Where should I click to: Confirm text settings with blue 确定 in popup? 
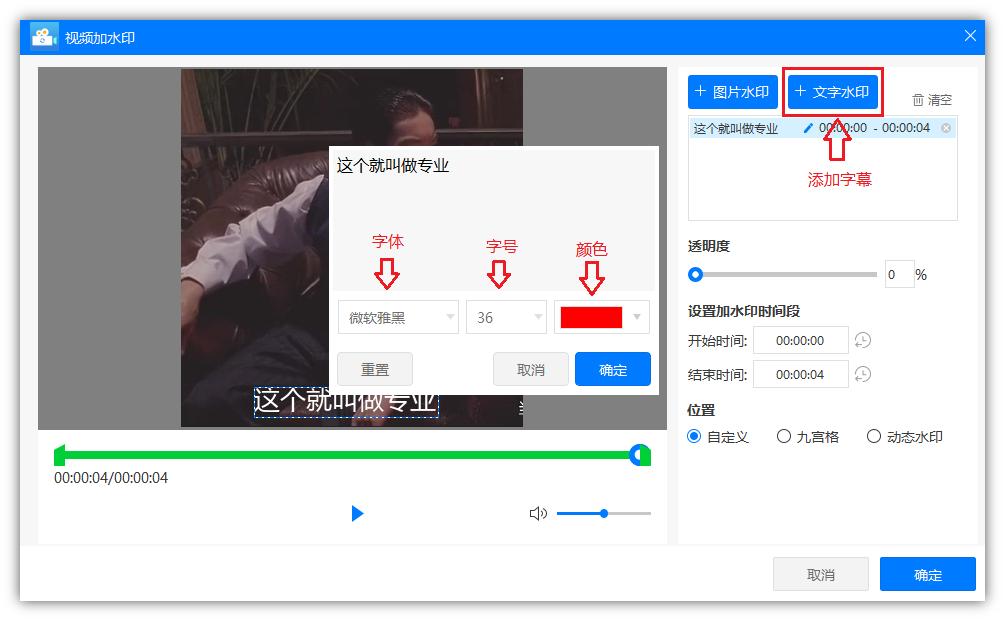[x=613, y=370]
